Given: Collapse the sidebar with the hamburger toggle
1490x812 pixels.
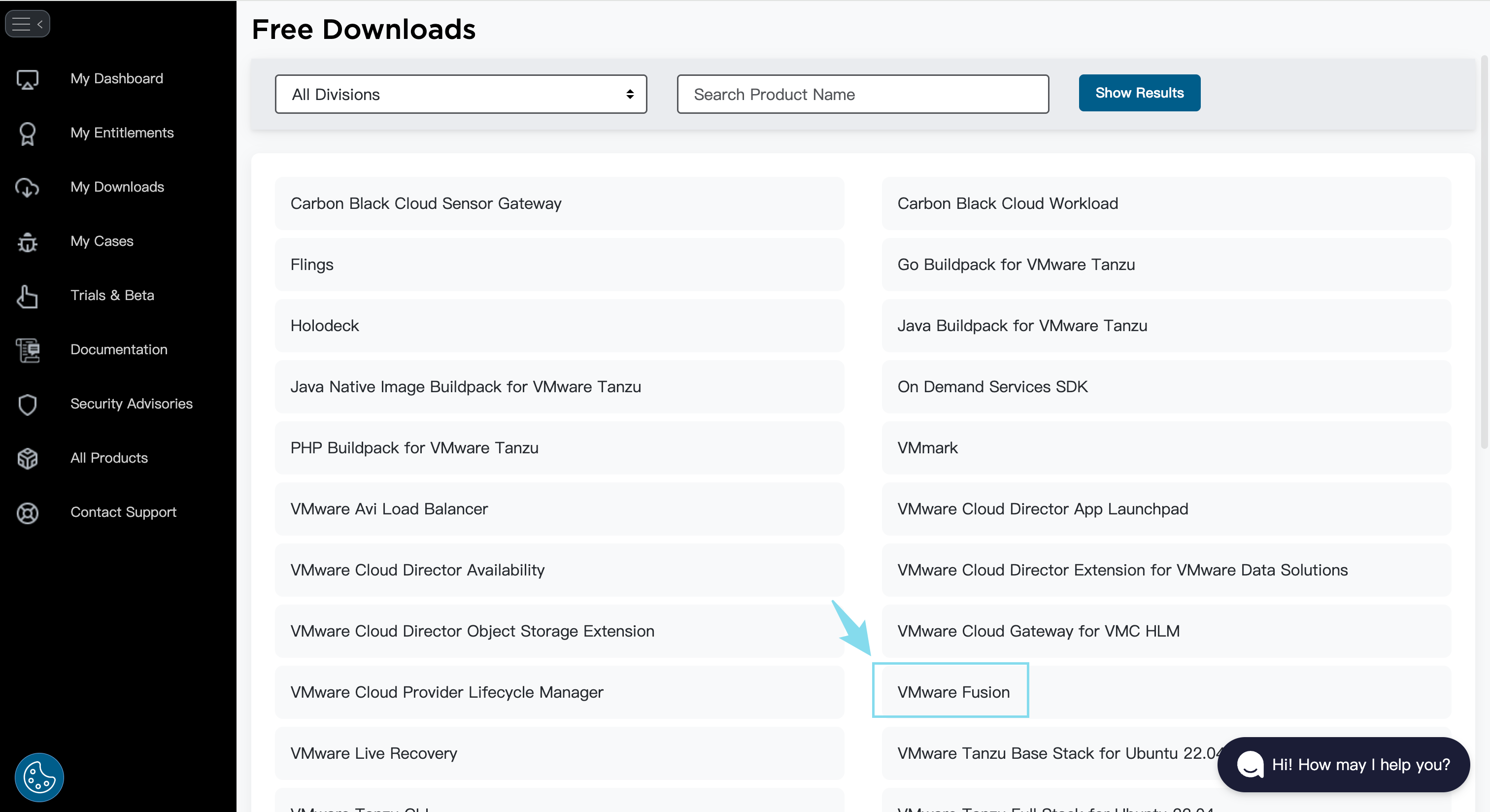Looking at the screenshot, I should pos(27,24).
